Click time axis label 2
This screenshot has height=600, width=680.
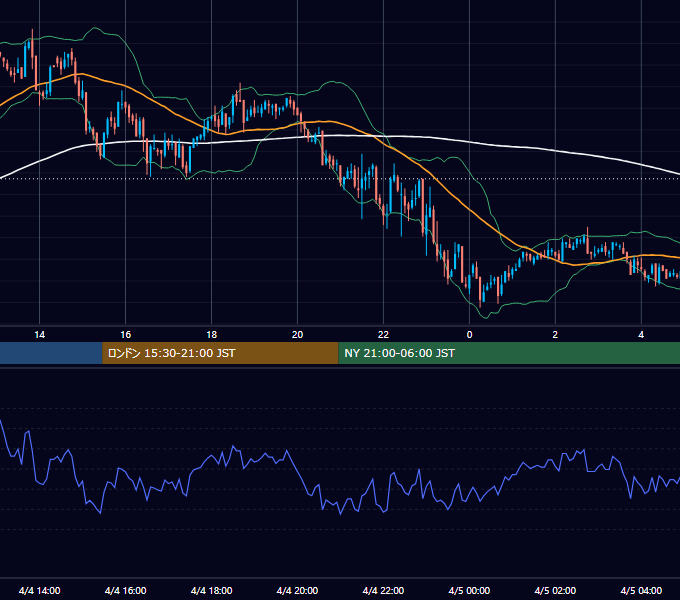click(x=555, y=335)
